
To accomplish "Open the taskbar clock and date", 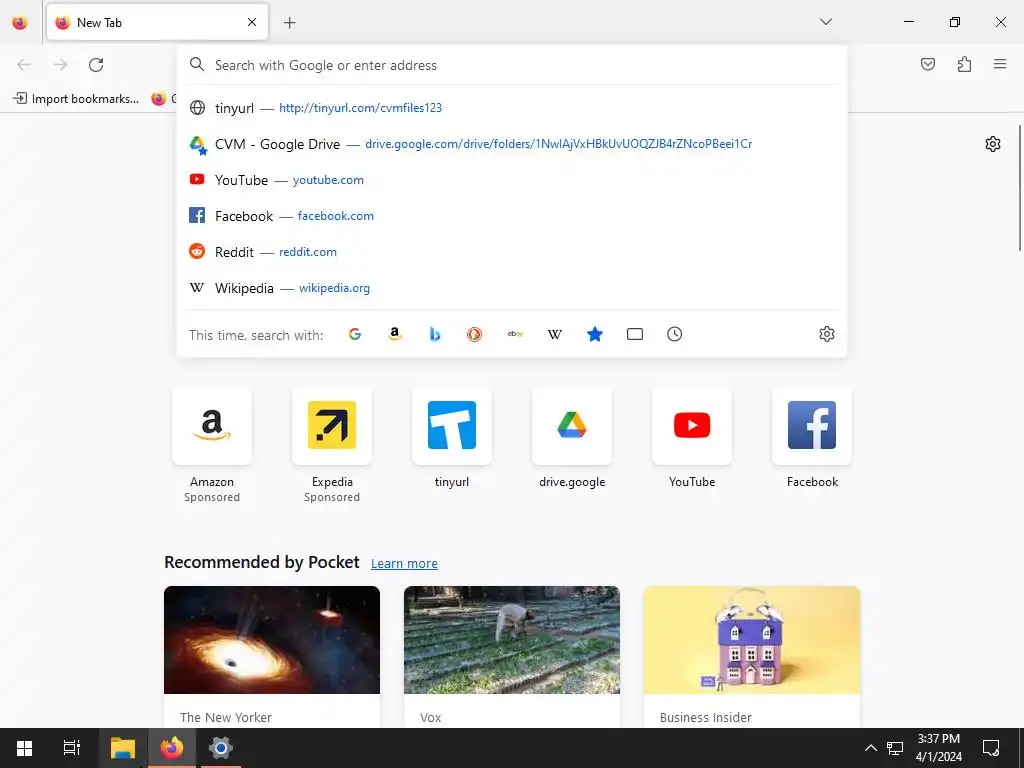I will coord(938,748).
